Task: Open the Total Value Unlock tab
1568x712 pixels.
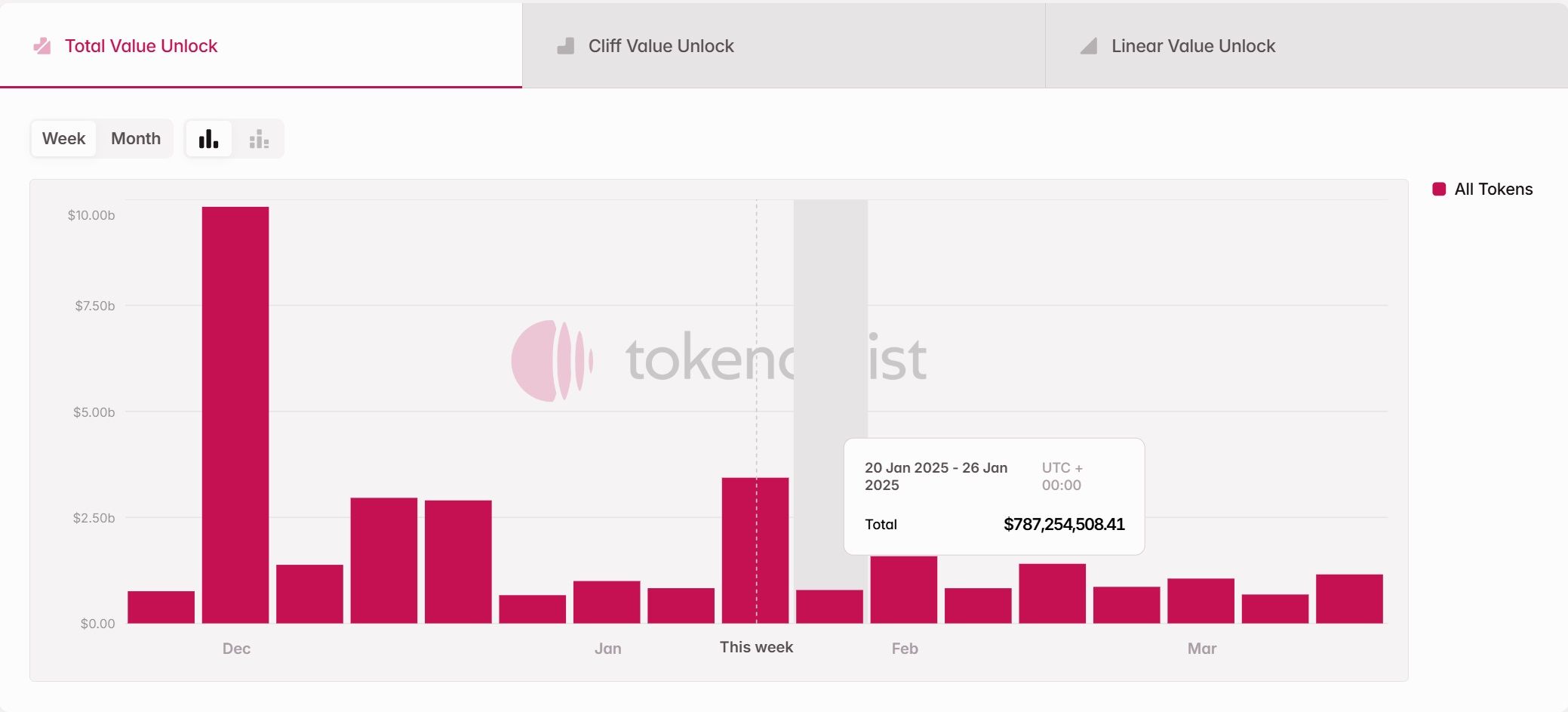Action: click(x=261, y=45)
